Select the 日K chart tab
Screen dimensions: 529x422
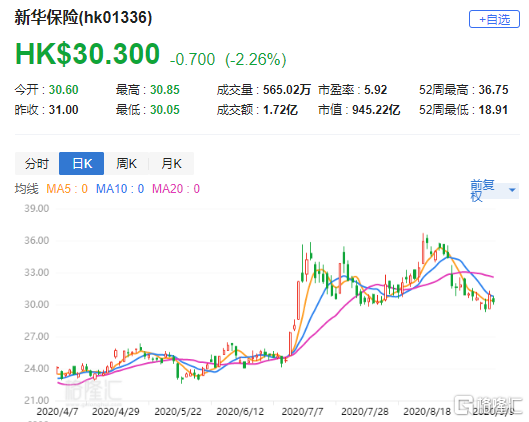coord(82,164)
